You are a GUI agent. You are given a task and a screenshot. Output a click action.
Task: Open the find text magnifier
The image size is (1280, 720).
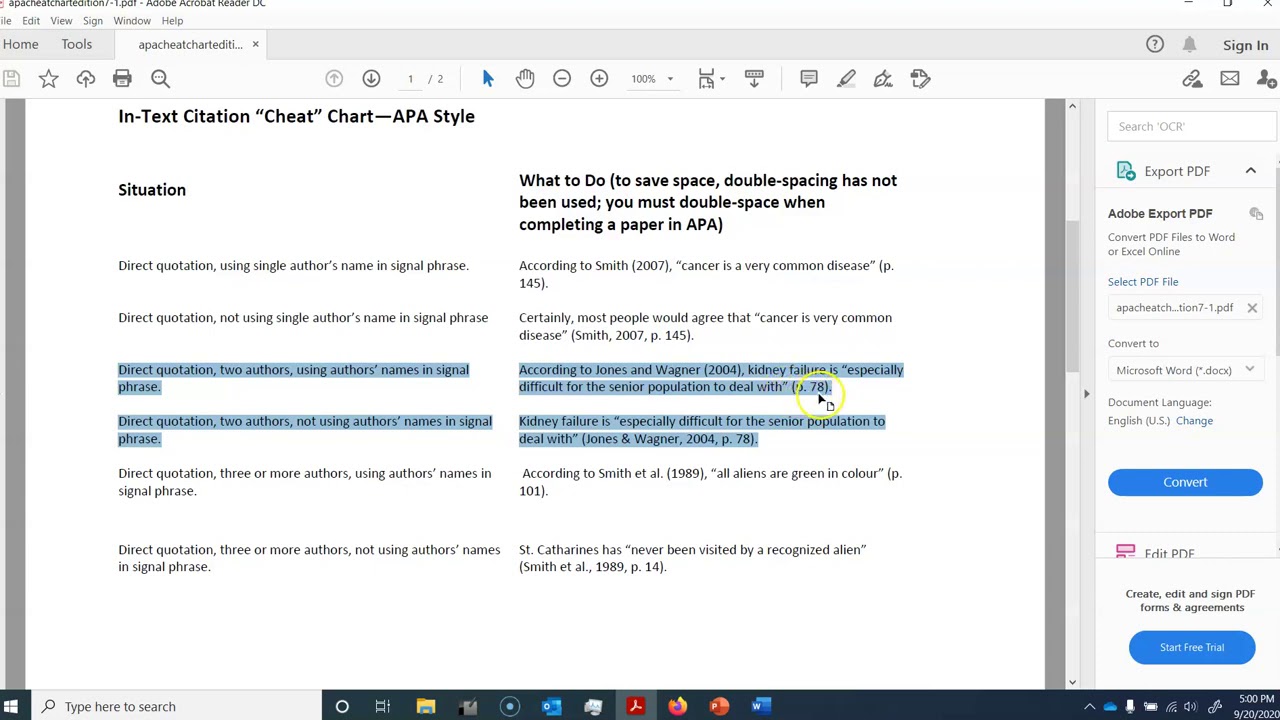point(160,79)
